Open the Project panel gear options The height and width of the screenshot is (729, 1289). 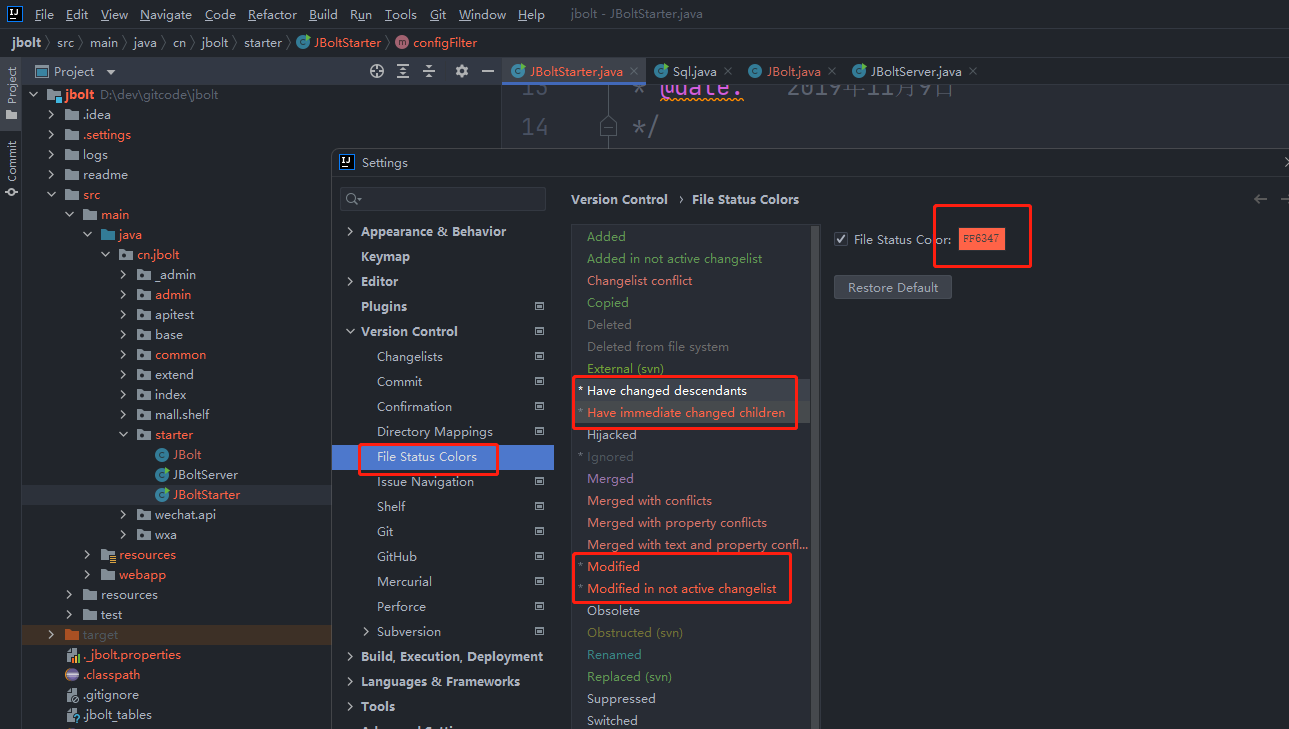click(461, 71)
